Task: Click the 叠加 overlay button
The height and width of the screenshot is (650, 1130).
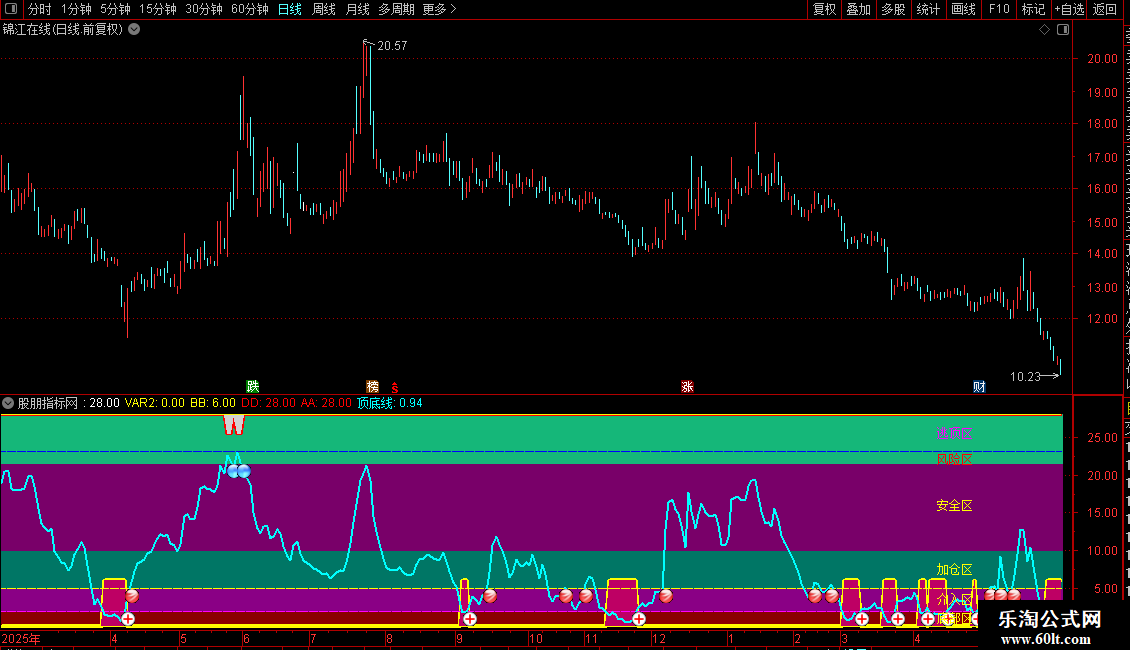Action: [859, 9]
